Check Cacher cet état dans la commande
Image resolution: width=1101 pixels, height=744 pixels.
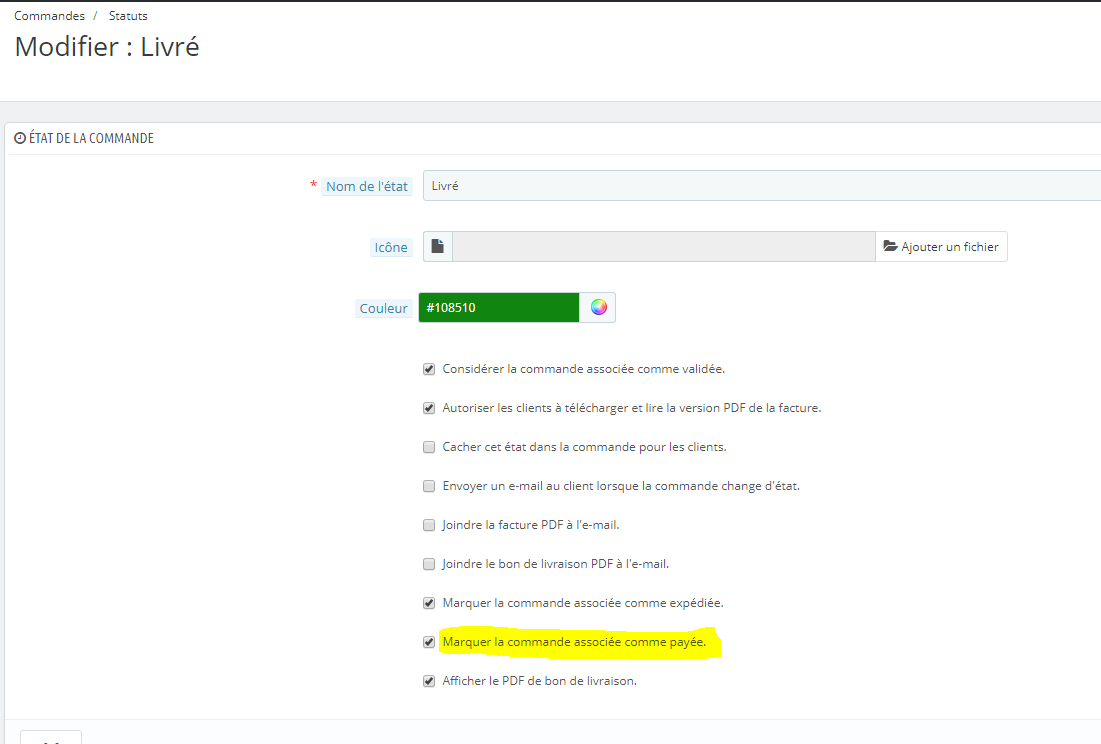(x=429, y=447)
